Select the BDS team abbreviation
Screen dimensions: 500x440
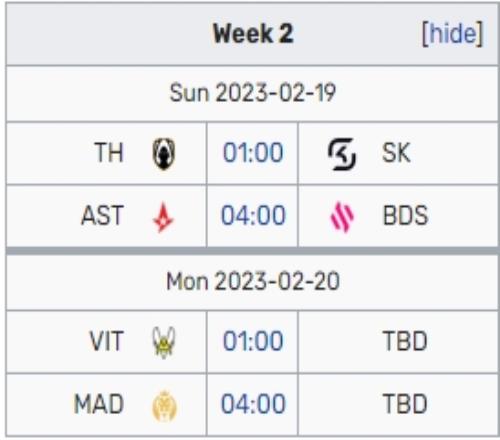click(405, 215)
